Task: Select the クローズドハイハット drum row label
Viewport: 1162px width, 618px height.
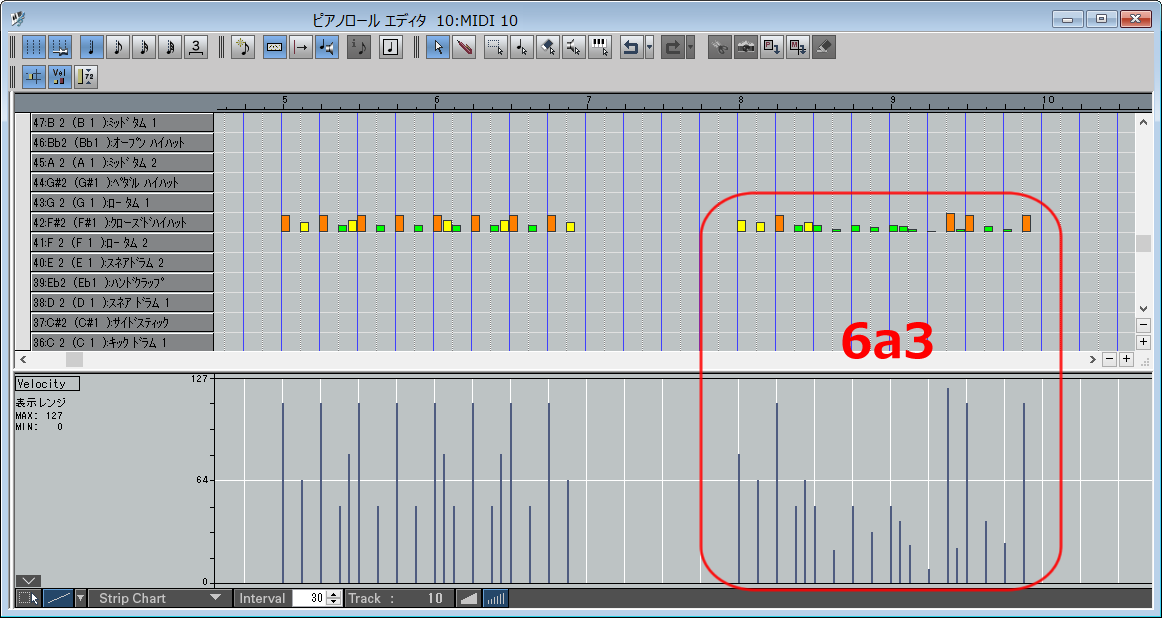Action: click(x=122, y=223)
